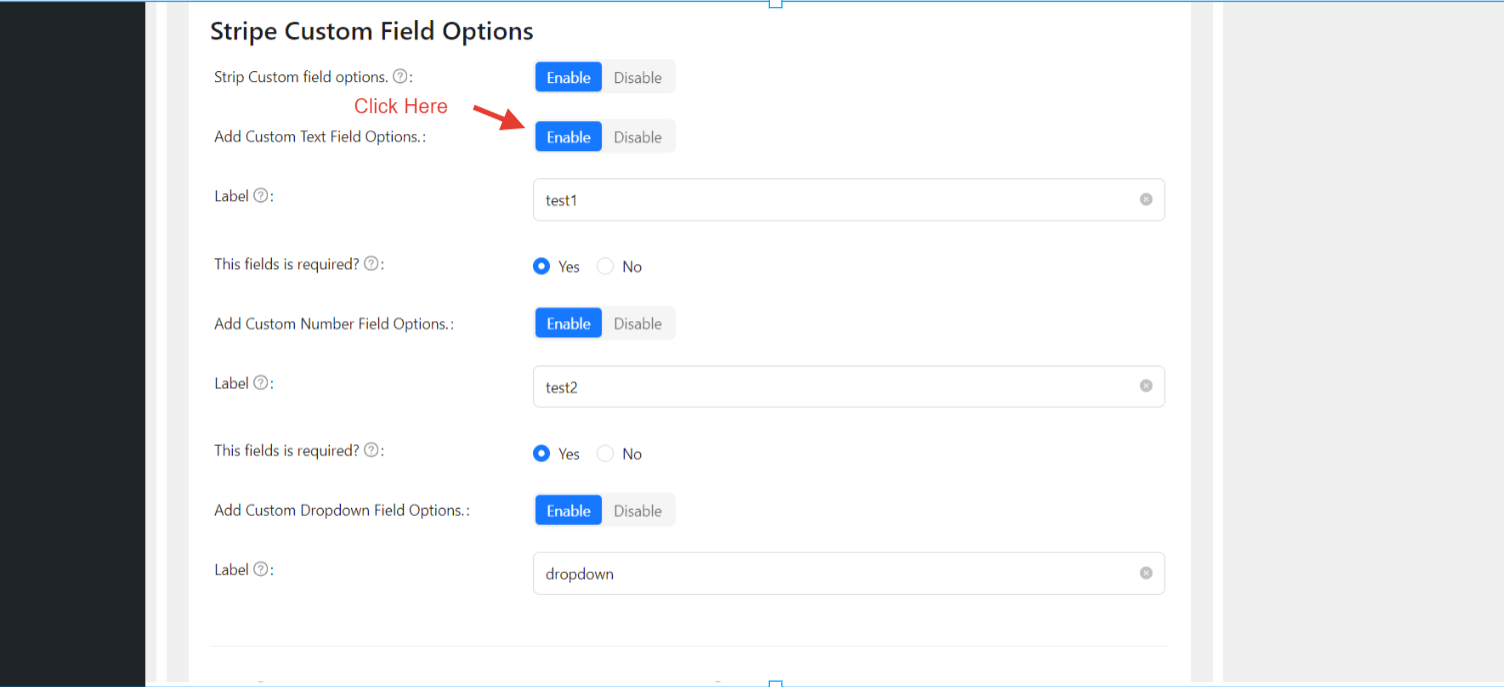Viewport: 1504px width, 687px height.
Task: Click help icon beside Strip Custom field options
Action: [x=400, y=77]
